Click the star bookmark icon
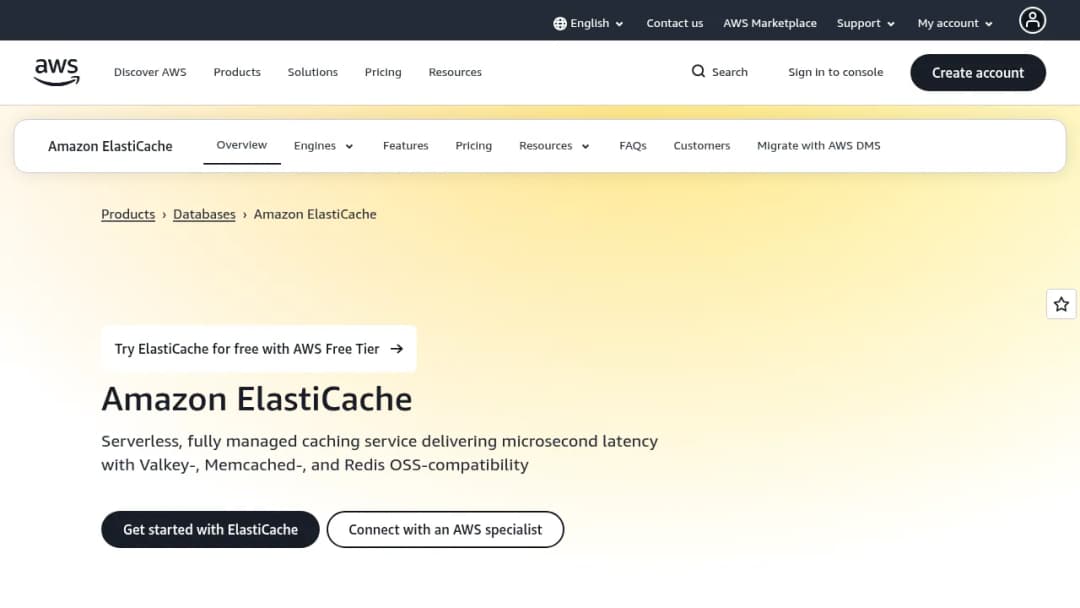 point(1061,304)
